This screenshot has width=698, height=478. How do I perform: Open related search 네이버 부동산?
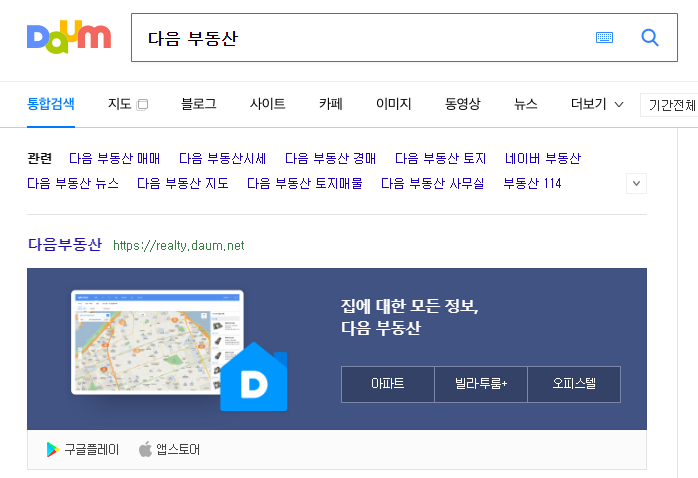coord(543,158)
